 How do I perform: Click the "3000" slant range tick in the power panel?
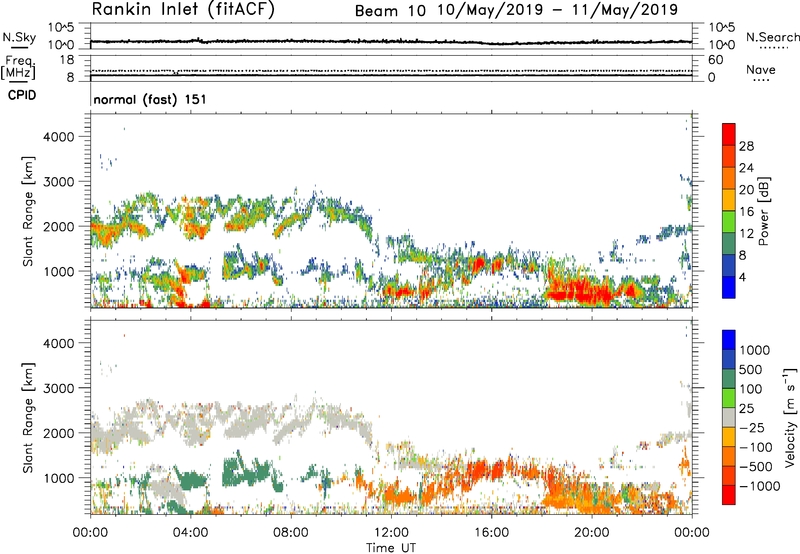pos(58,182)
